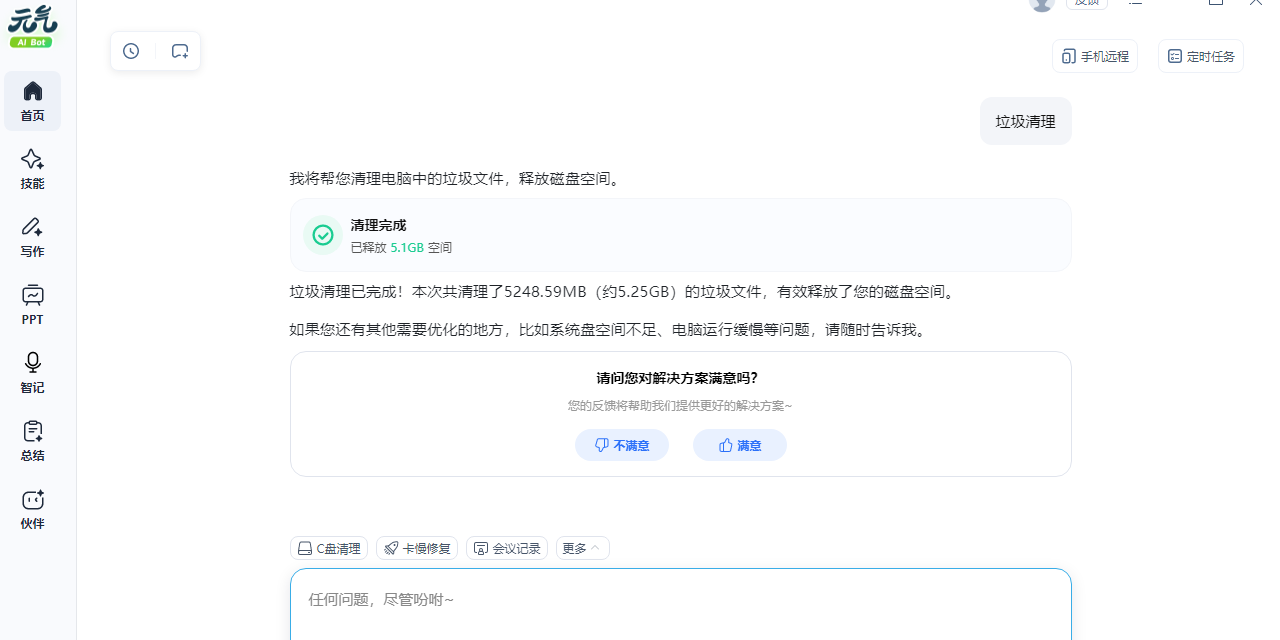Screen dimensions: 1280x640
Task: Click the chat input field
Action: 680,599
